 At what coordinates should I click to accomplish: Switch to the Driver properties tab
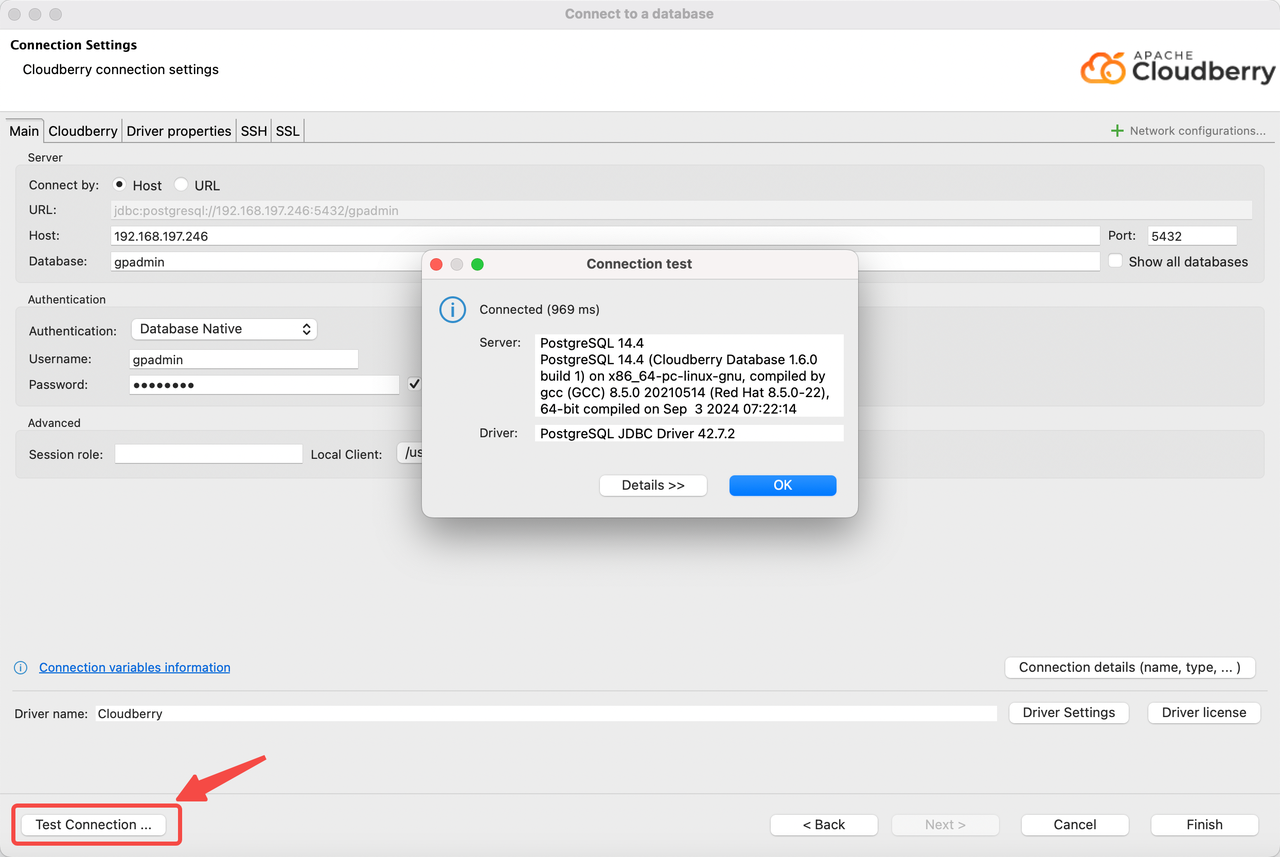[x=179, y=131]
